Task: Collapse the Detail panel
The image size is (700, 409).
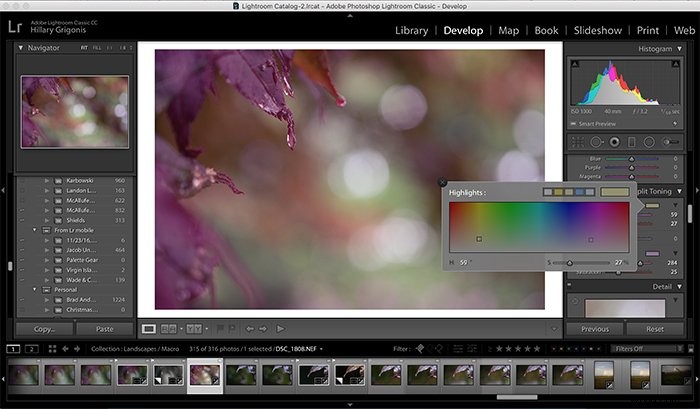Action: (679, 287)
